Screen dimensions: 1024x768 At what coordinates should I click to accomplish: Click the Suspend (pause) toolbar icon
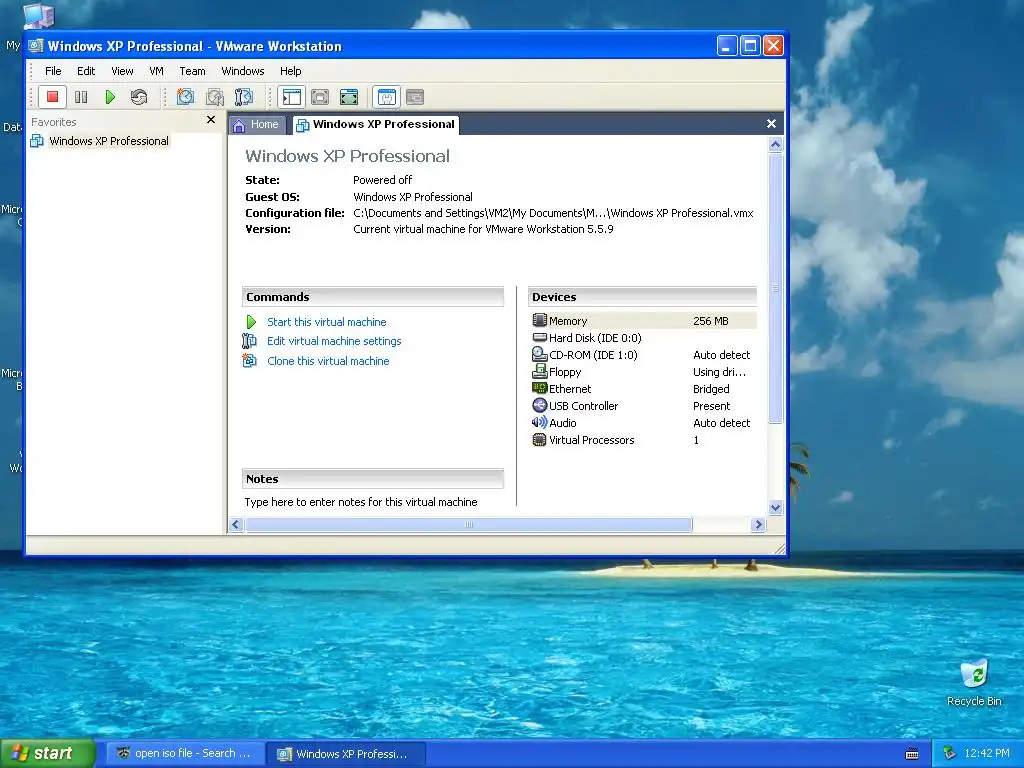[81, 97]
